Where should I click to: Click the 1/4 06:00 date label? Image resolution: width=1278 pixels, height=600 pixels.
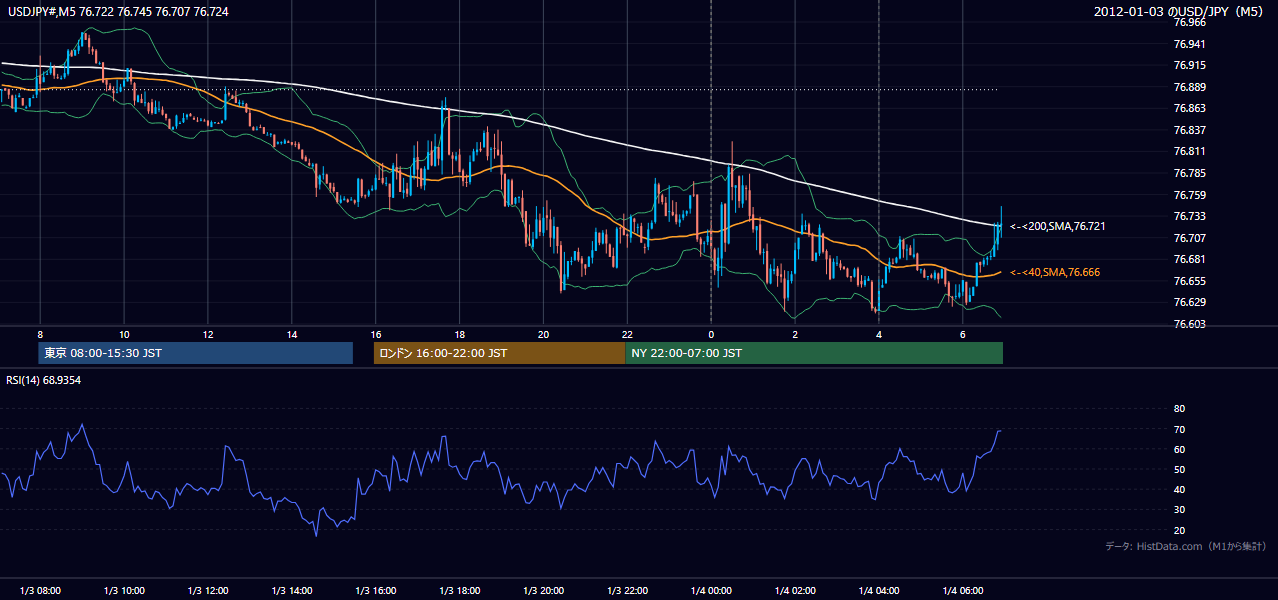pyautogui.click(x=962, y=590)
